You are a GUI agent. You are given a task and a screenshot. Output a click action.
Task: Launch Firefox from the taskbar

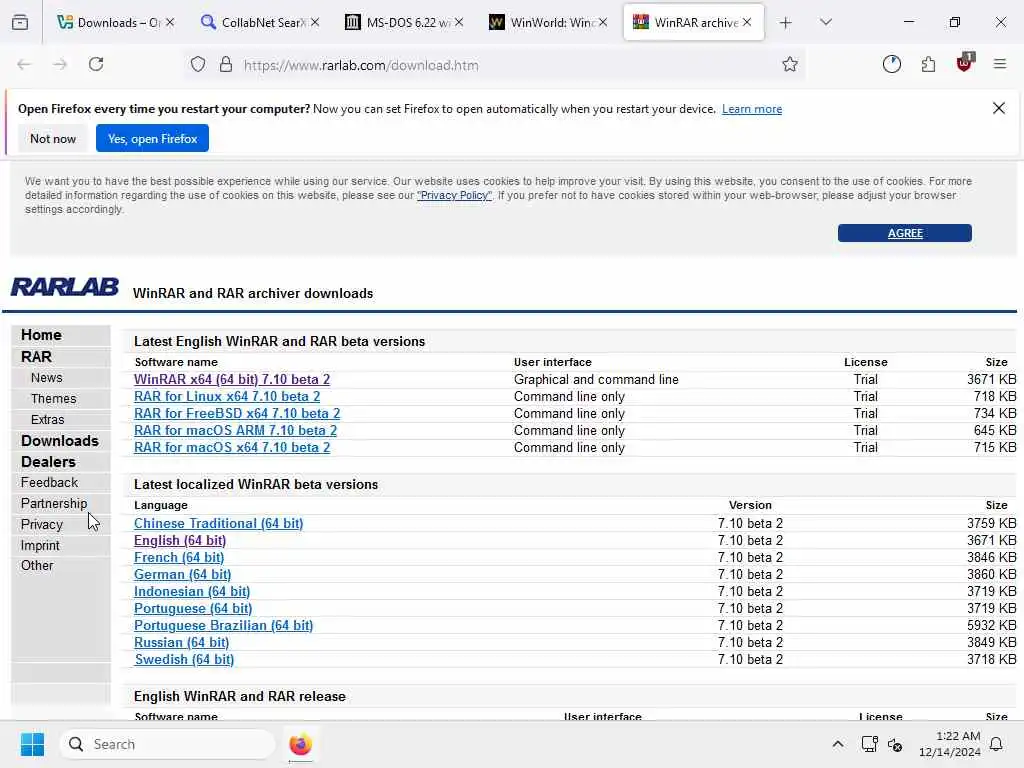click(x=300, y=744)
